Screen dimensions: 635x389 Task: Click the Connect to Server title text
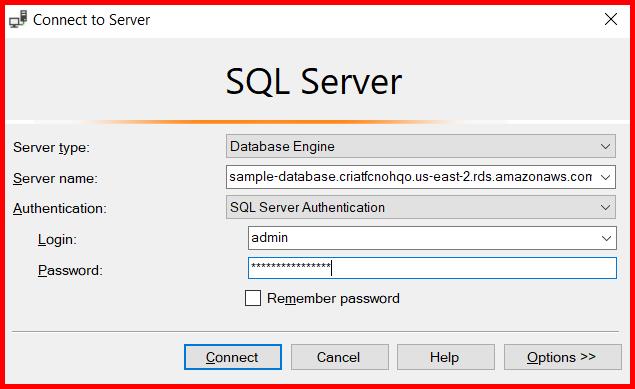coord(92,19)
